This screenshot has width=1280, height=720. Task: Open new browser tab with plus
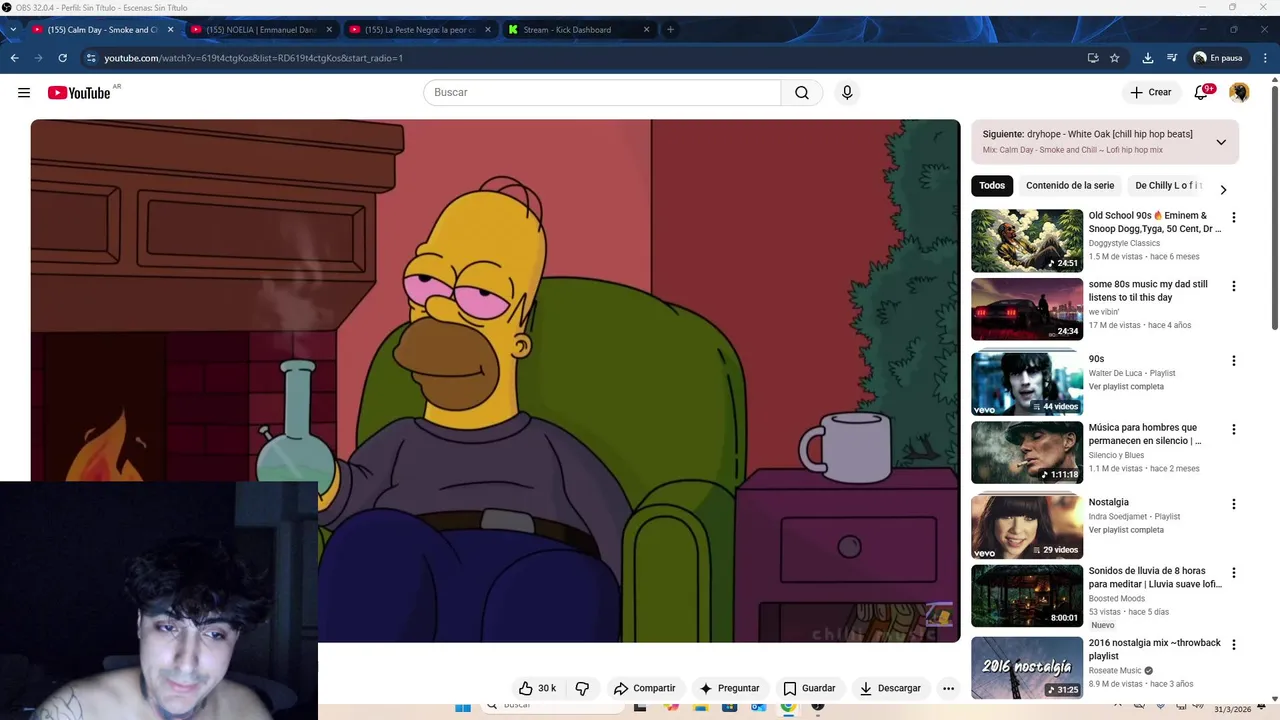coord(670,30)
